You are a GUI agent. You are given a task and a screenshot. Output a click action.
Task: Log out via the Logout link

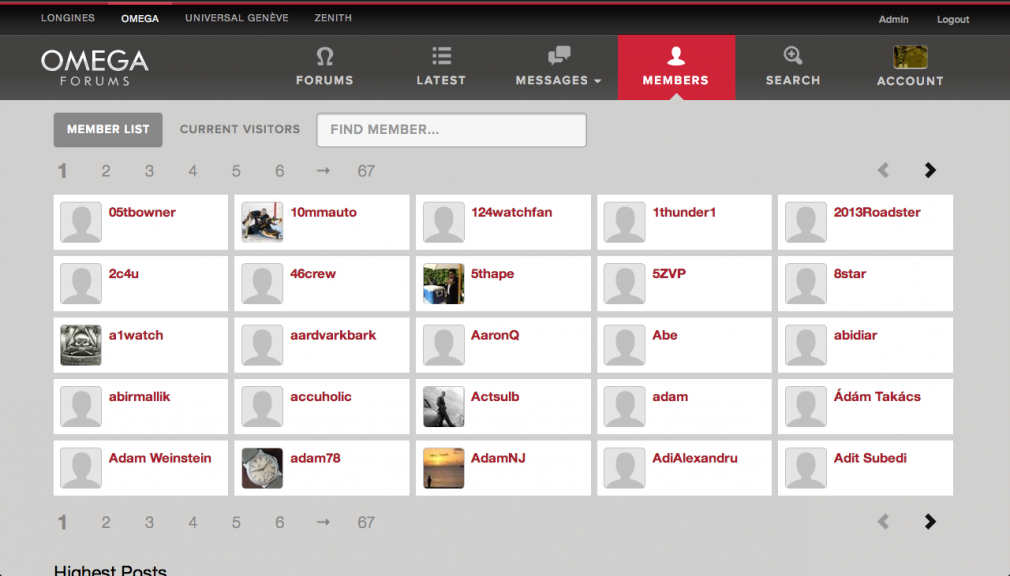coord(952,19)
